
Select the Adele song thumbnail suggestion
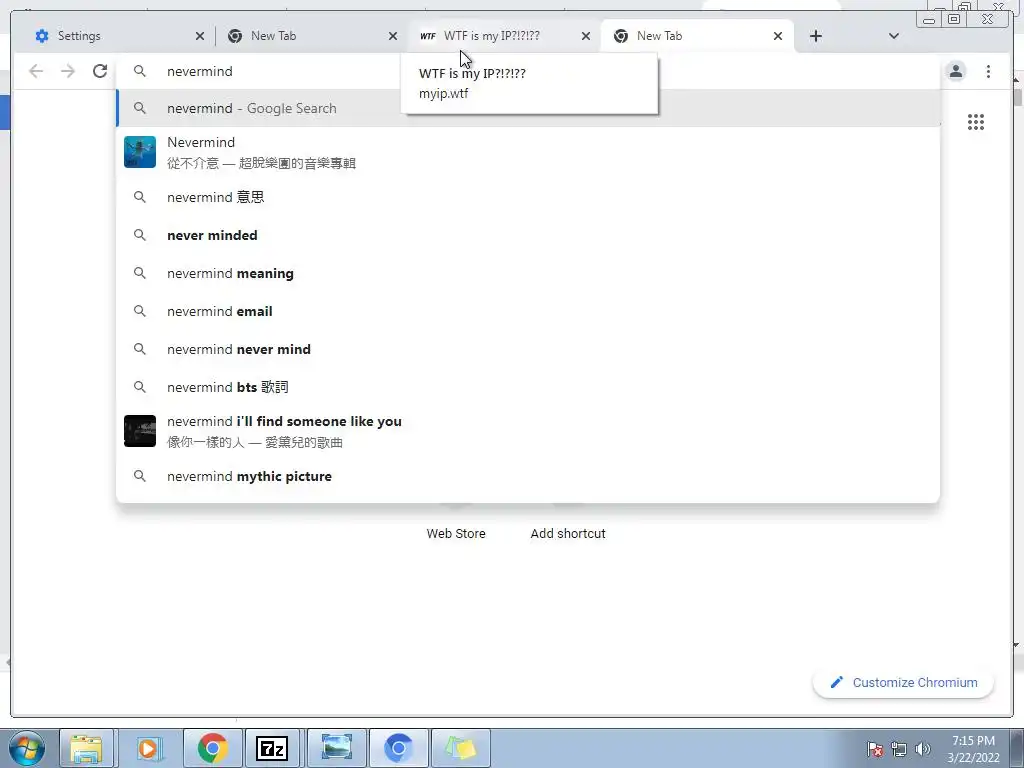140,431
